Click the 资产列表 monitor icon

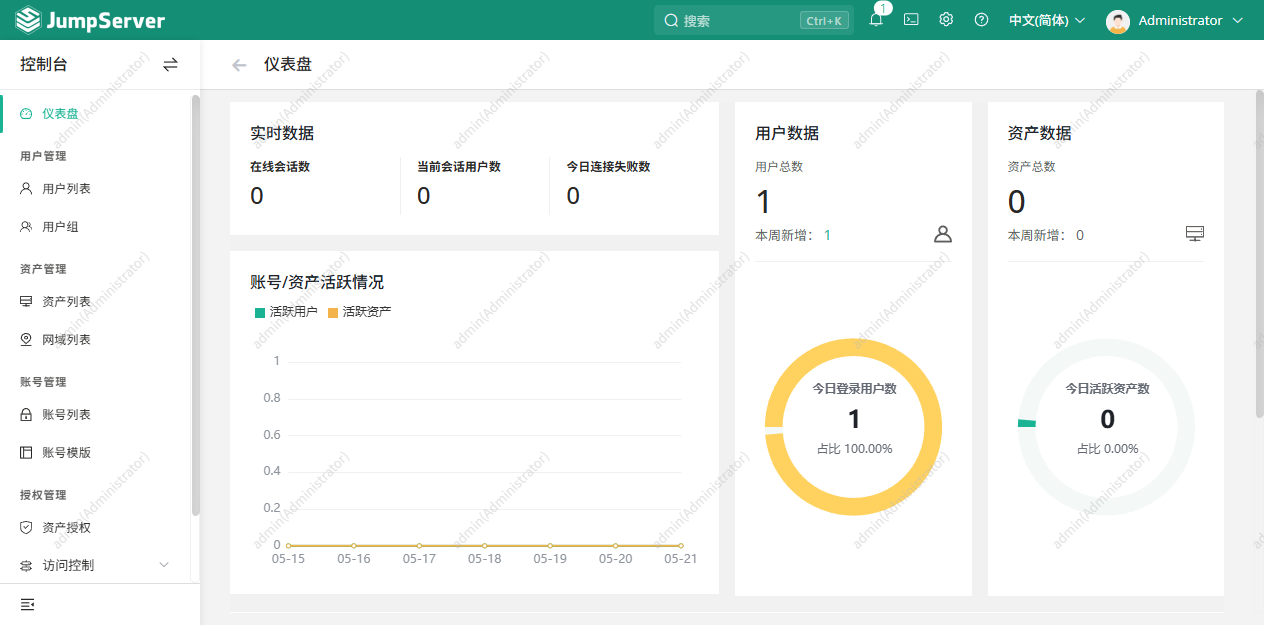26,301
